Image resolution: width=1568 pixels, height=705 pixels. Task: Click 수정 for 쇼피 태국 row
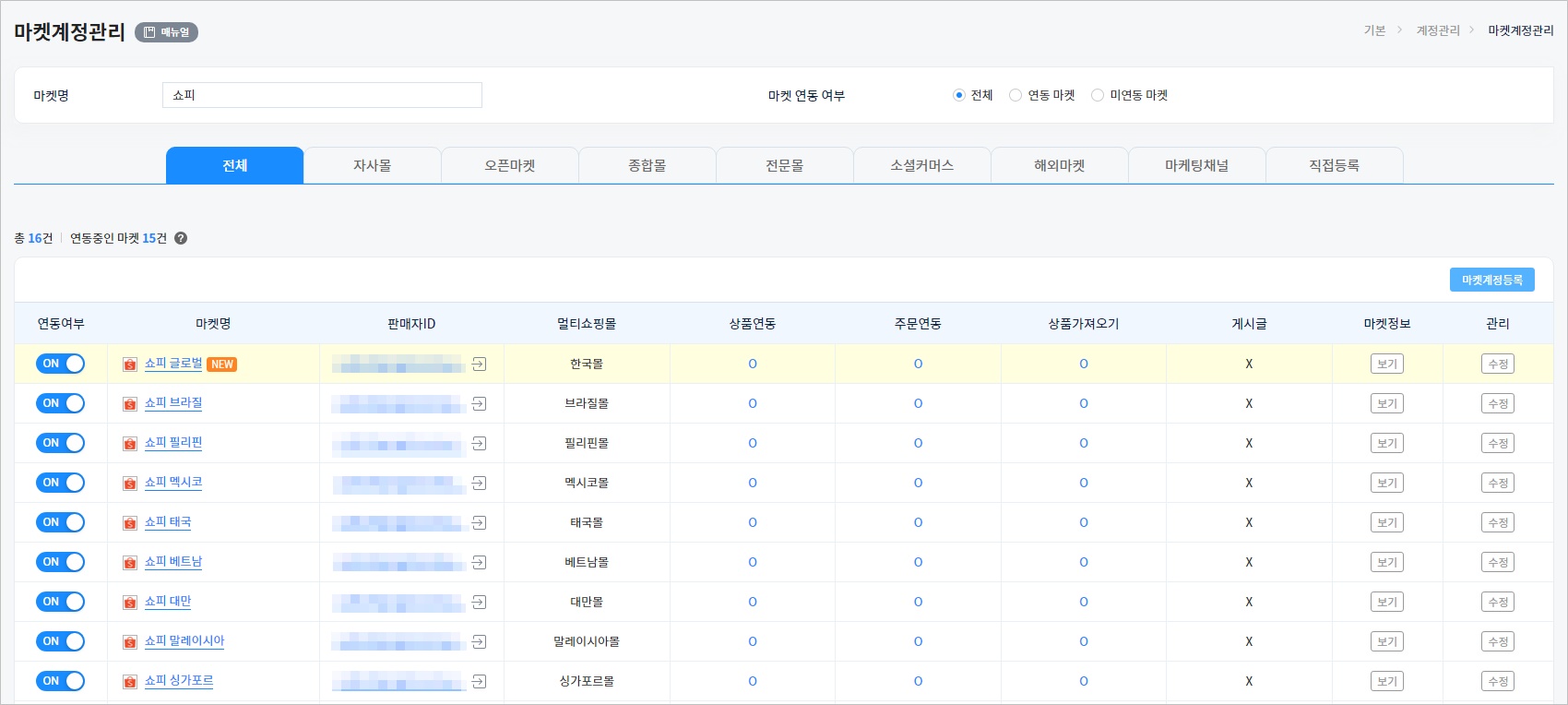[x=1498, y=522]
